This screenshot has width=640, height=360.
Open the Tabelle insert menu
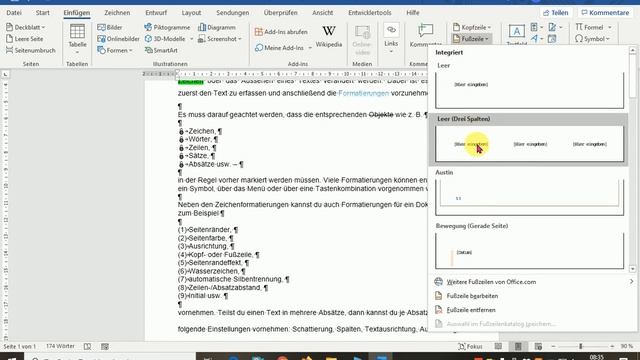click(x=77, y=39)
